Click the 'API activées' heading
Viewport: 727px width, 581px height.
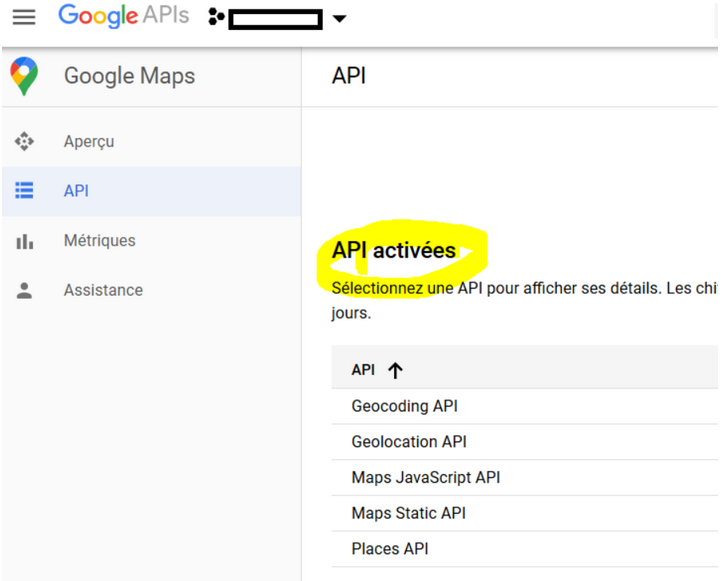click(x=394, y=250)
